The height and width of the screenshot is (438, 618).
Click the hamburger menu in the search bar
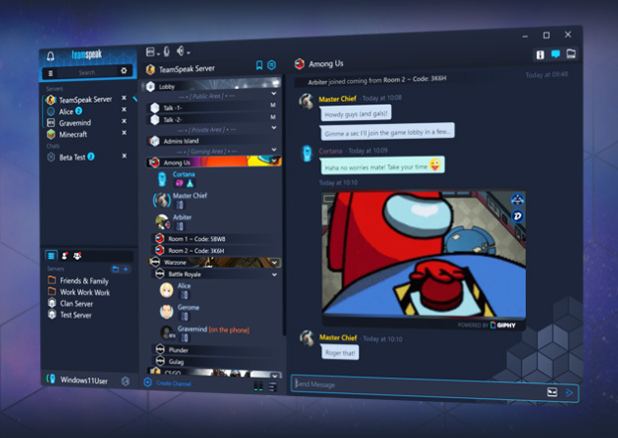click(50, 73)
